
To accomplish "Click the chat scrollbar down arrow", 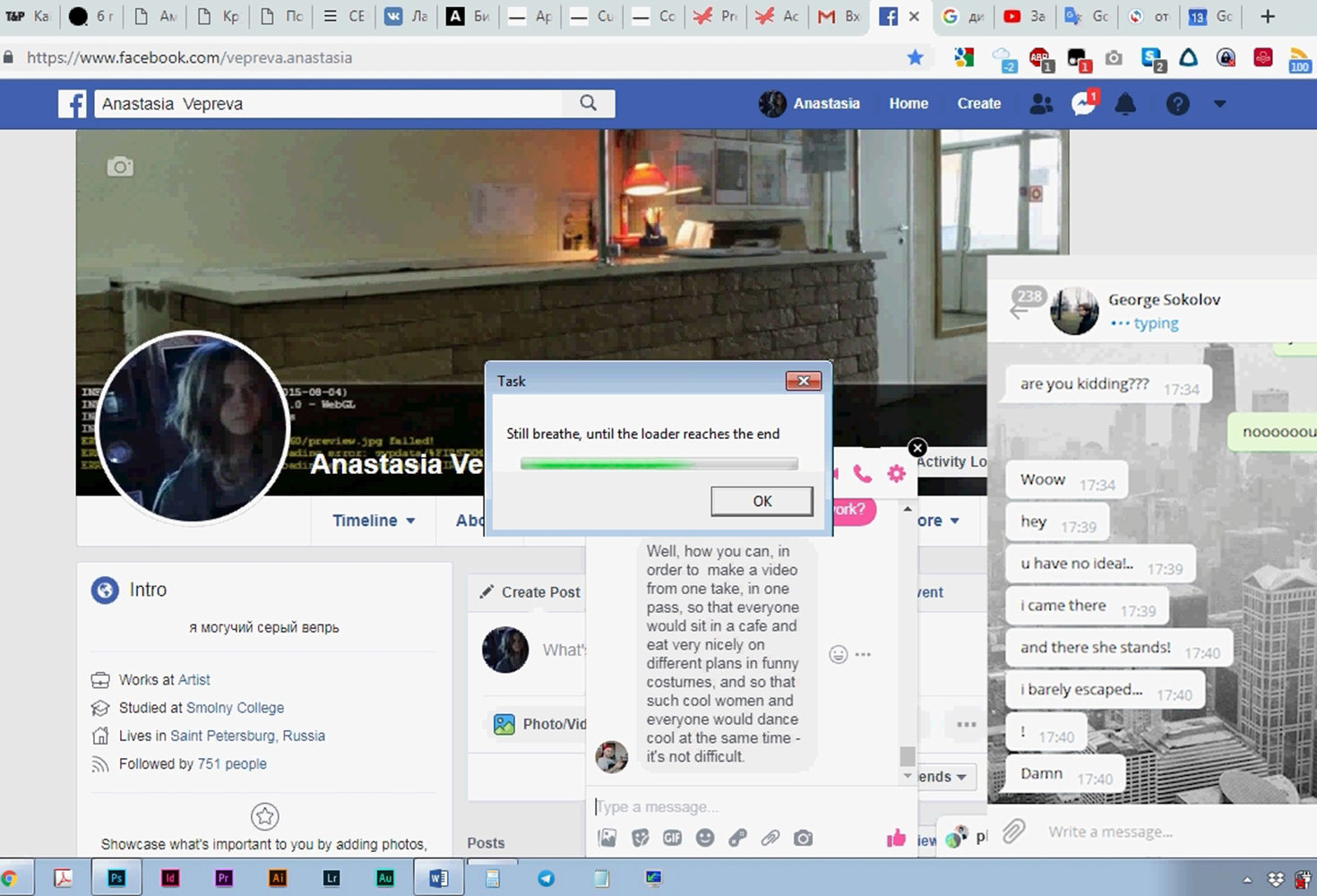I will pos(908,776).
